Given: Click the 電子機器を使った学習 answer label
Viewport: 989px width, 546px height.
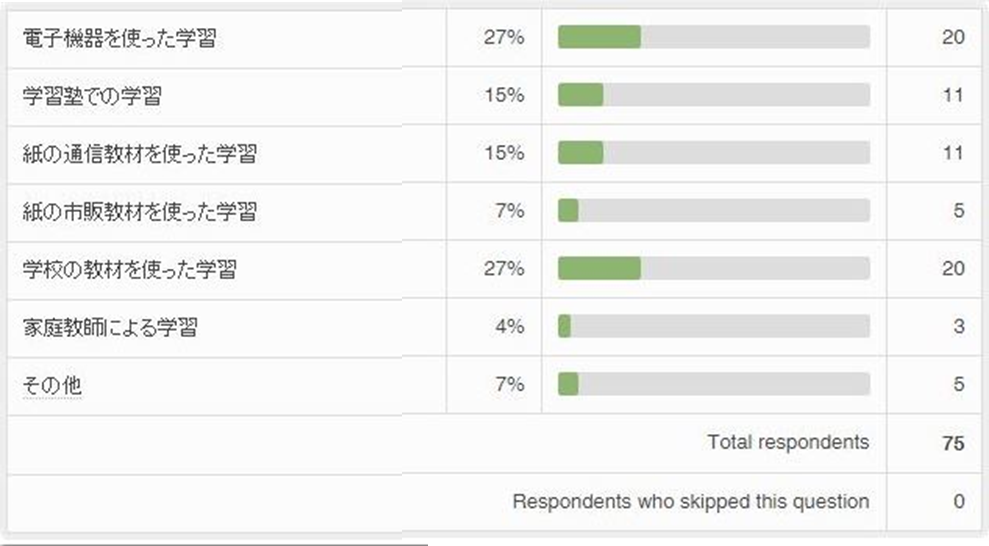Looking at the screenshot, I should tap(119, 39).
